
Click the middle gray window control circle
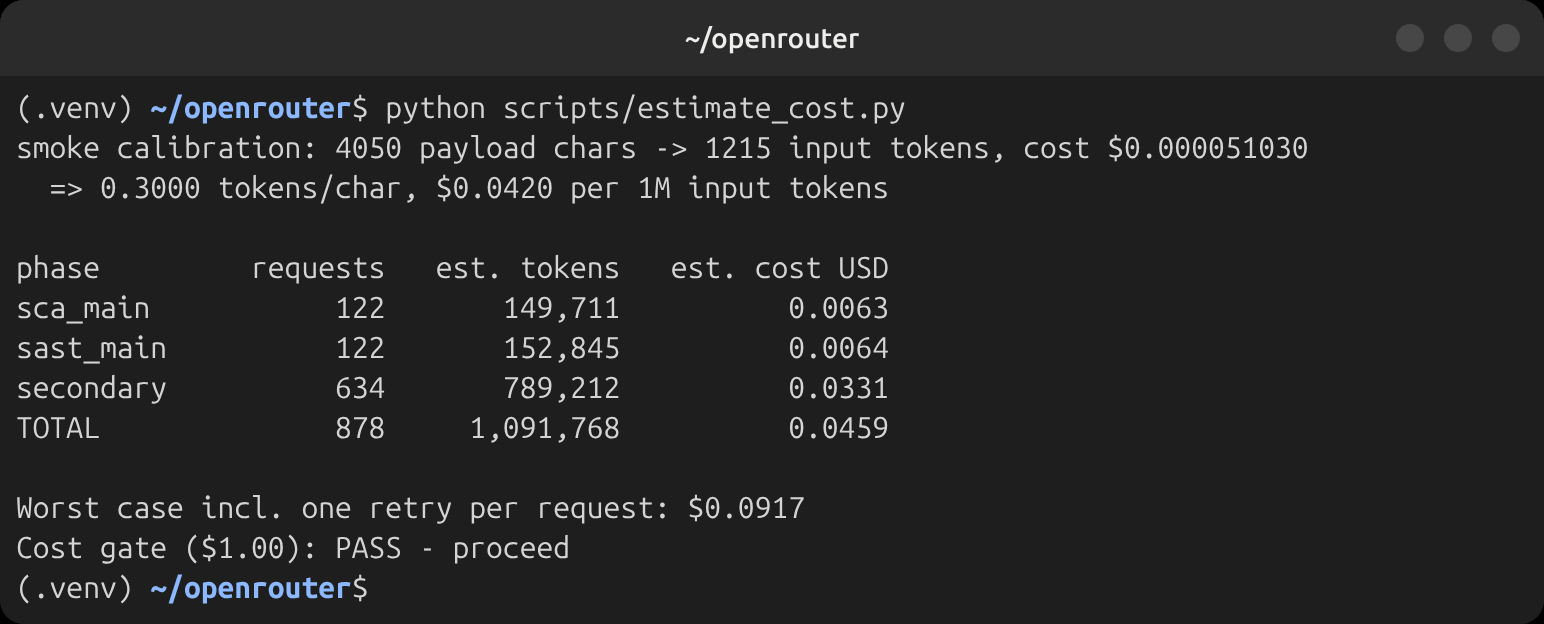coord(1458,38)
